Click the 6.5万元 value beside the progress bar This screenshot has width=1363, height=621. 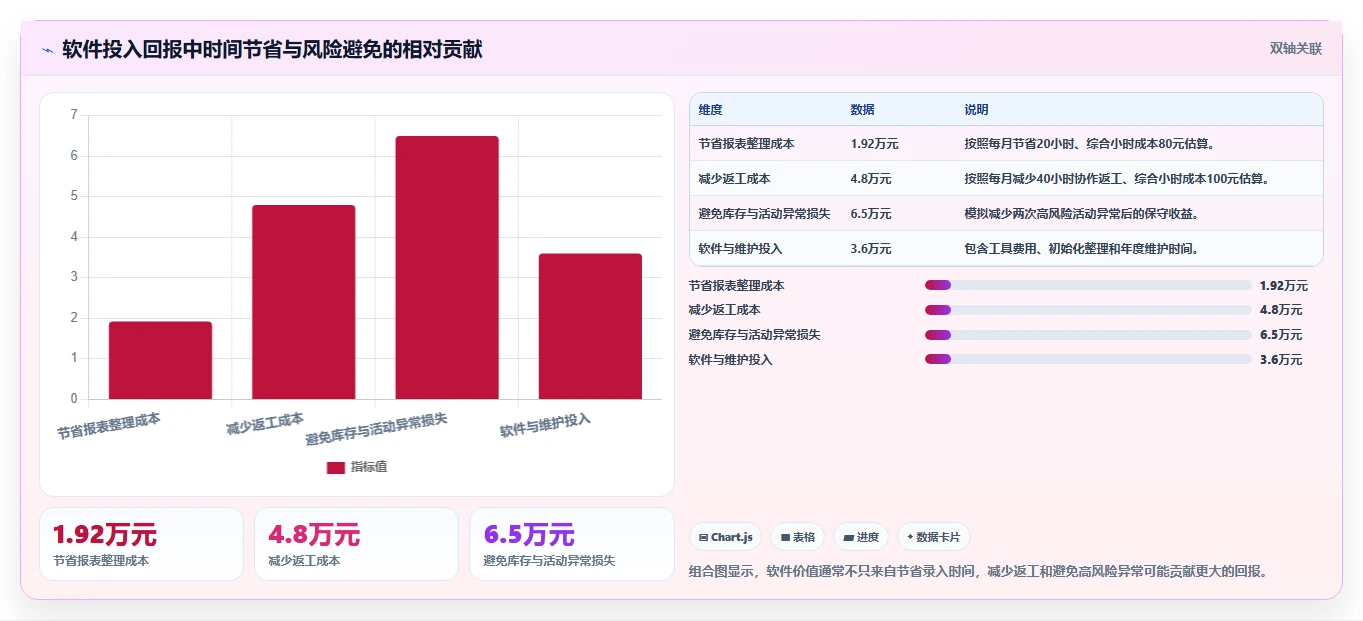coord(1281,335)
